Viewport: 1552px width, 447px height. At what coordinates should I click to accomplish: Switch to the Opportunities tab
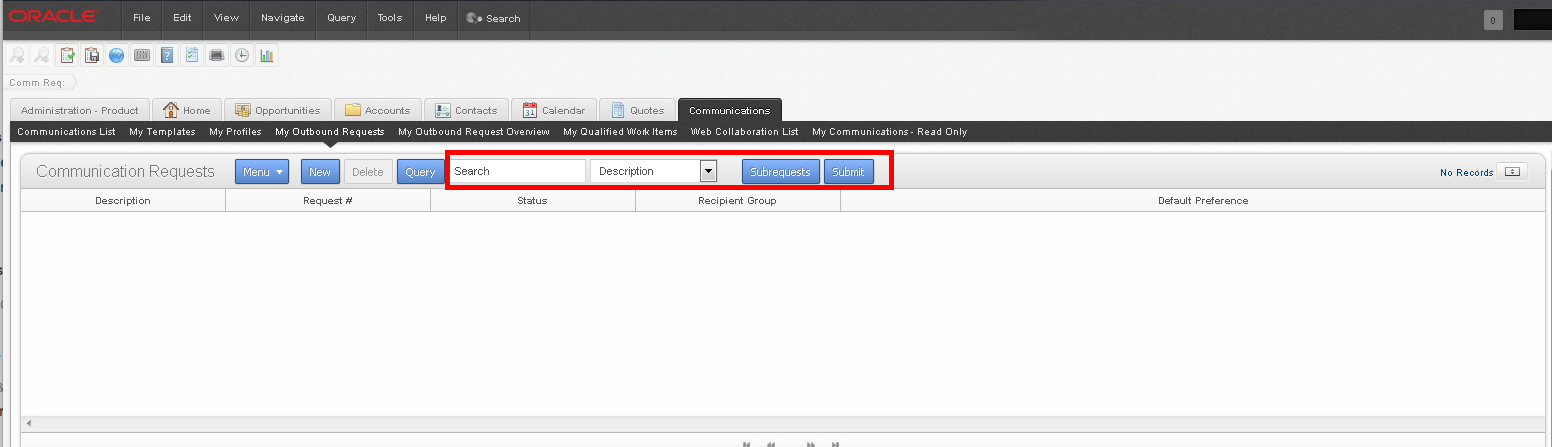pos(278,110)
